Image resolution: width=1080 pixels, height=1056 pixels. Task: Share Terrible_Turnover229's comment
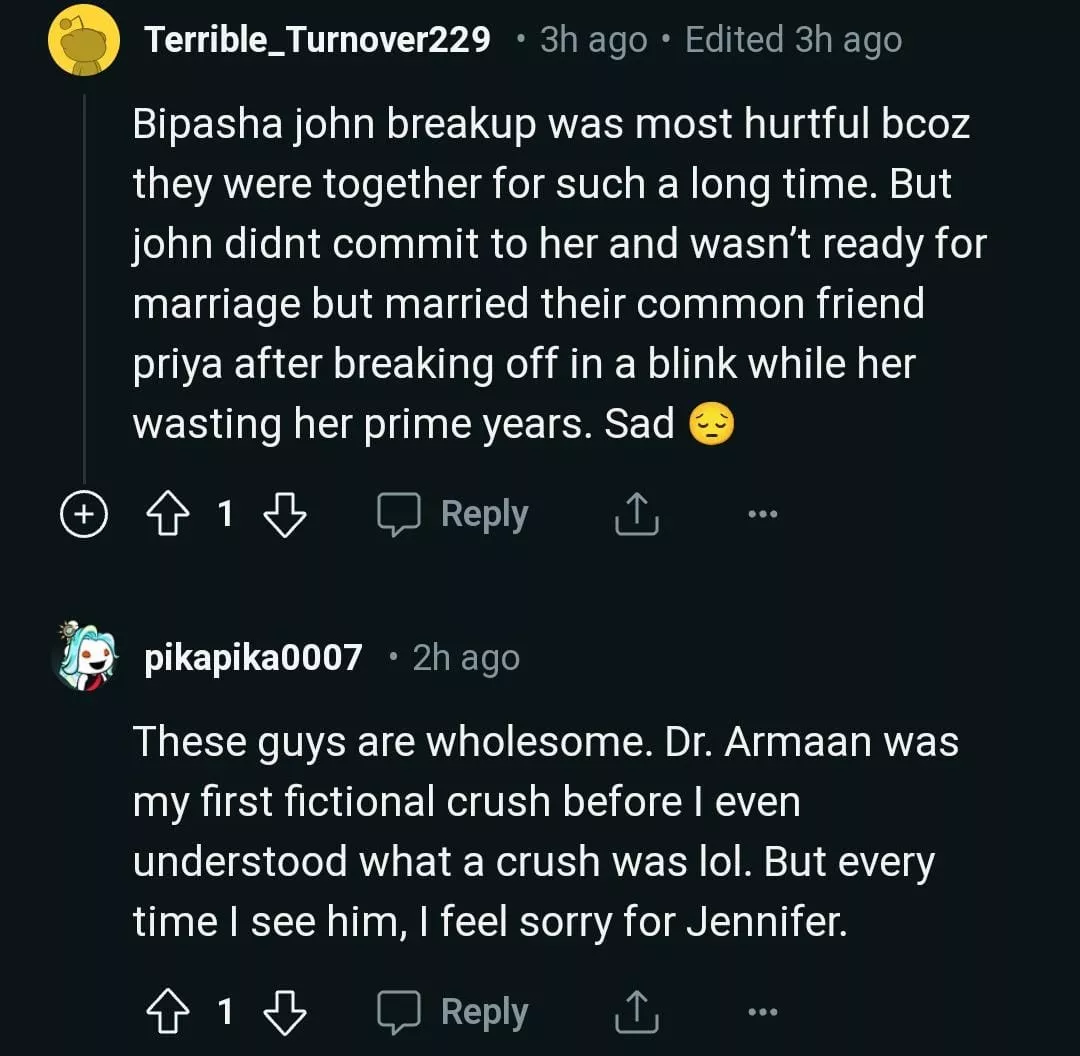(x=635, y=514)
